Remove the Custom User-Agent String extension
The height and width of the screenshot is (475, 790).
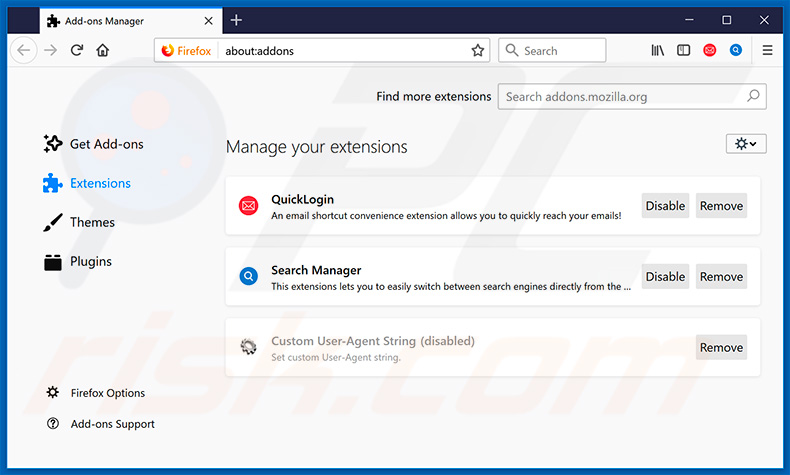pyautogui.click(x=721, y=348)
